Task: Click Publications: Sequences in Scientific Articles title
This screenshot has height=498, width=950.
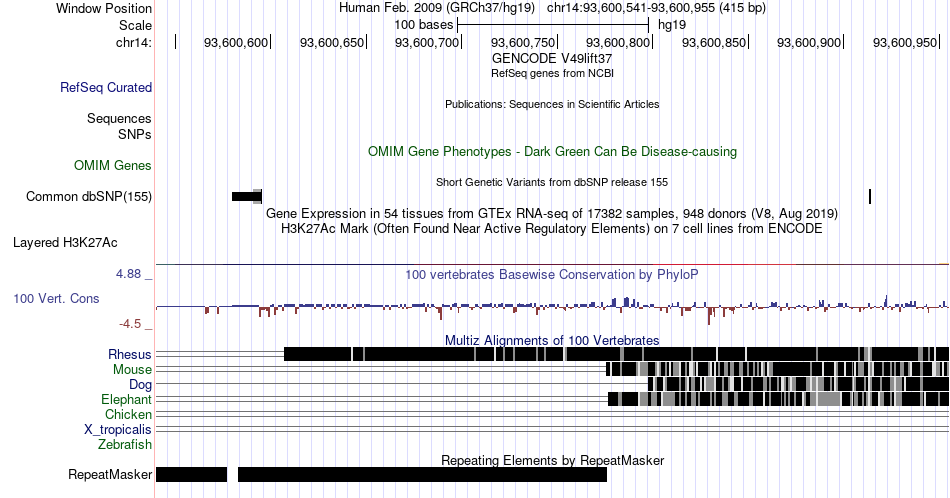Action: pyautogui.click(x=552, y=104)
